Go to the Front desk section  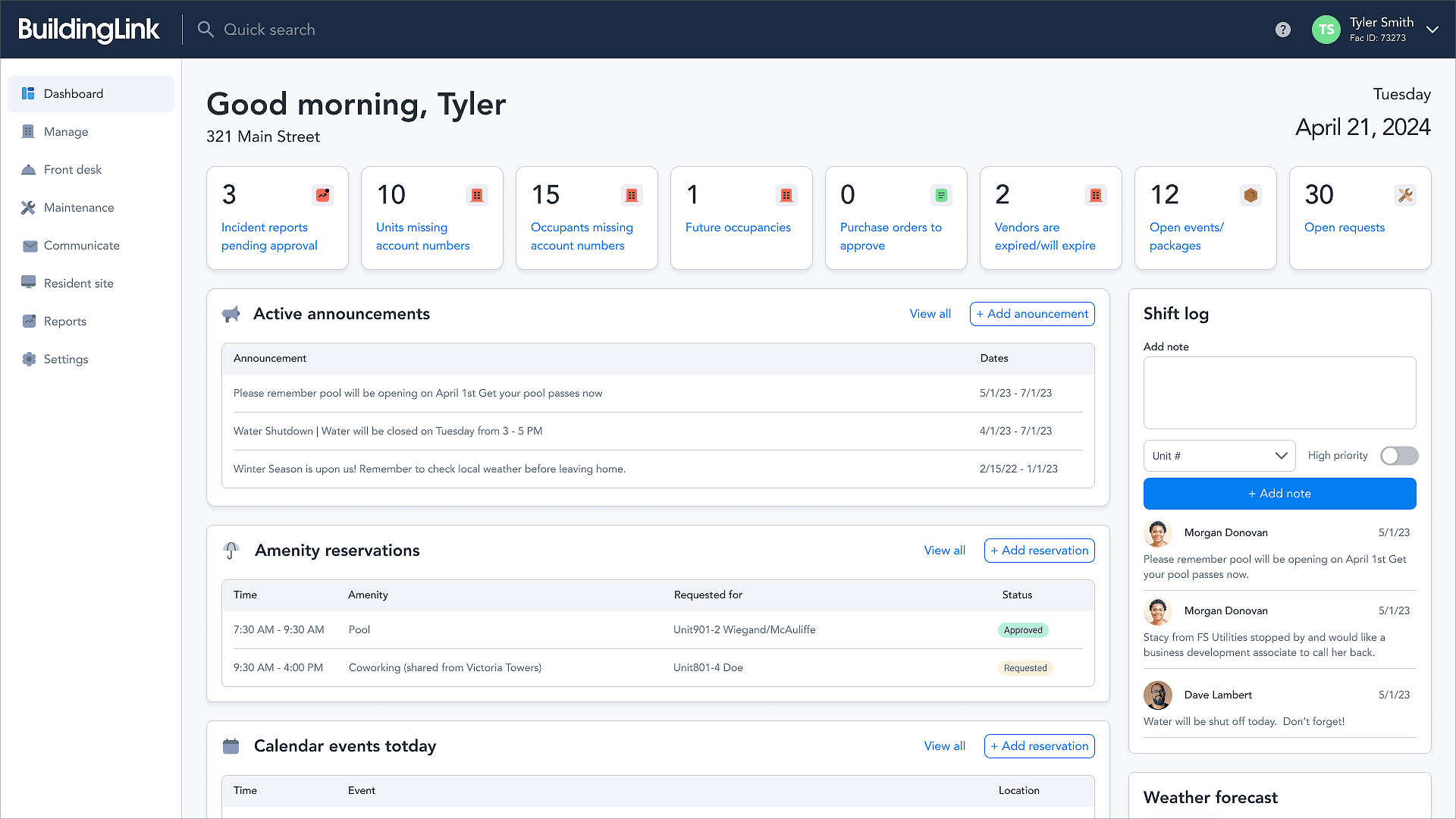[x=73, y=170]
